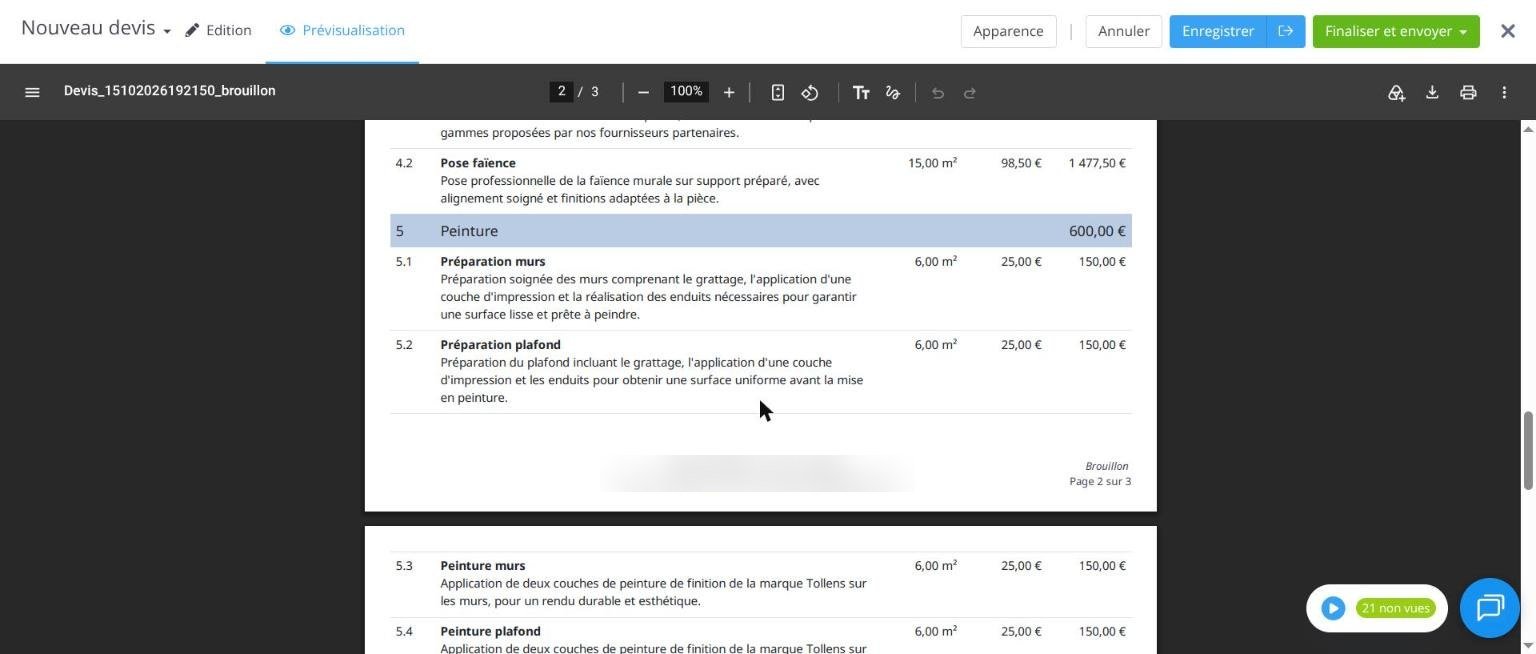Click the Annuler button
This screenshot has height=654, width=1536.
tap(1124, 31)
